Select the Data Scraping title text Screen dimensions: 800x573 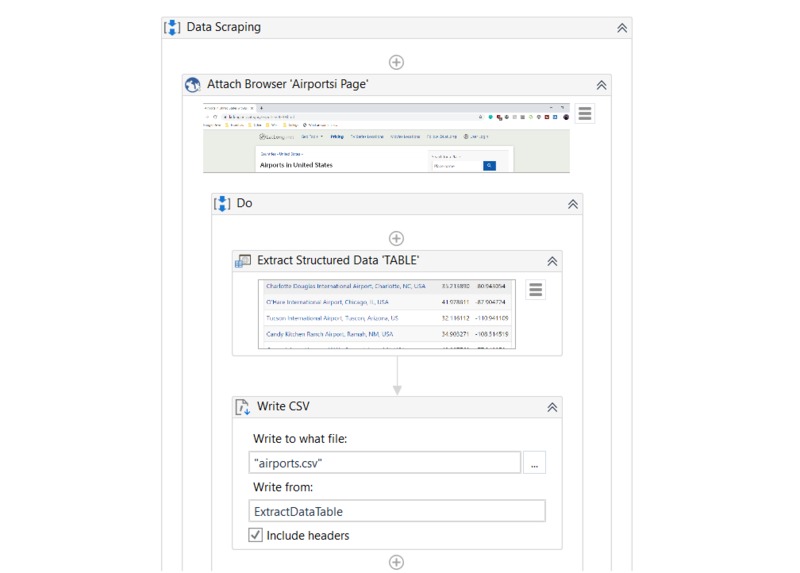coord(223,27)
